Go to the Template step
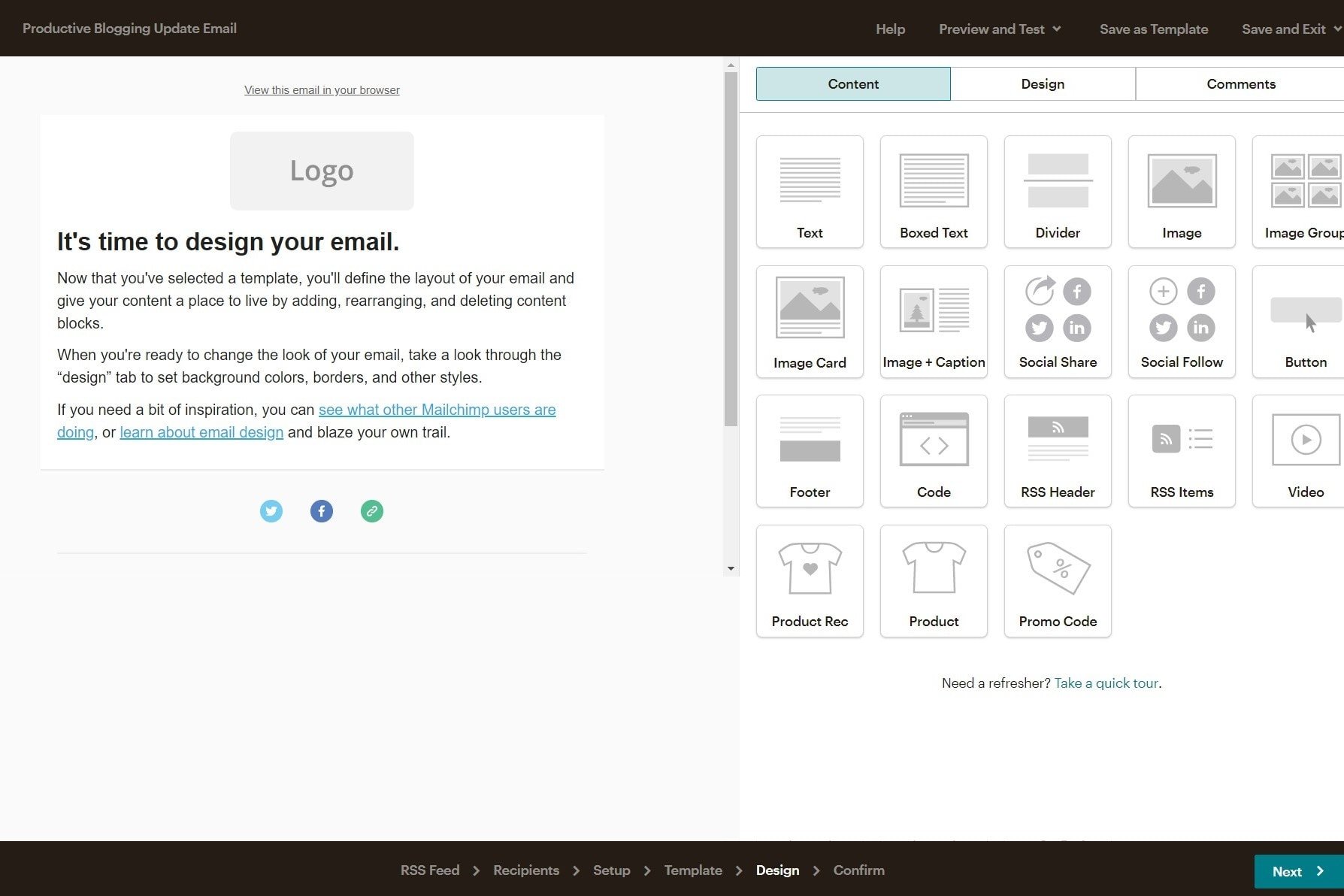This screenshot has width=1344, height=896. click(693, 870)
